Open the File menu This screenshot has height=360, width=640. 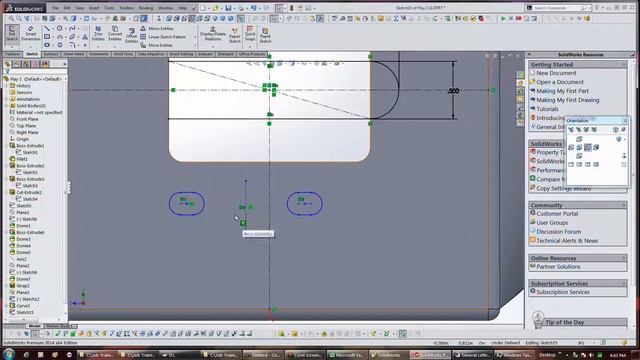[x=55, y=8]
